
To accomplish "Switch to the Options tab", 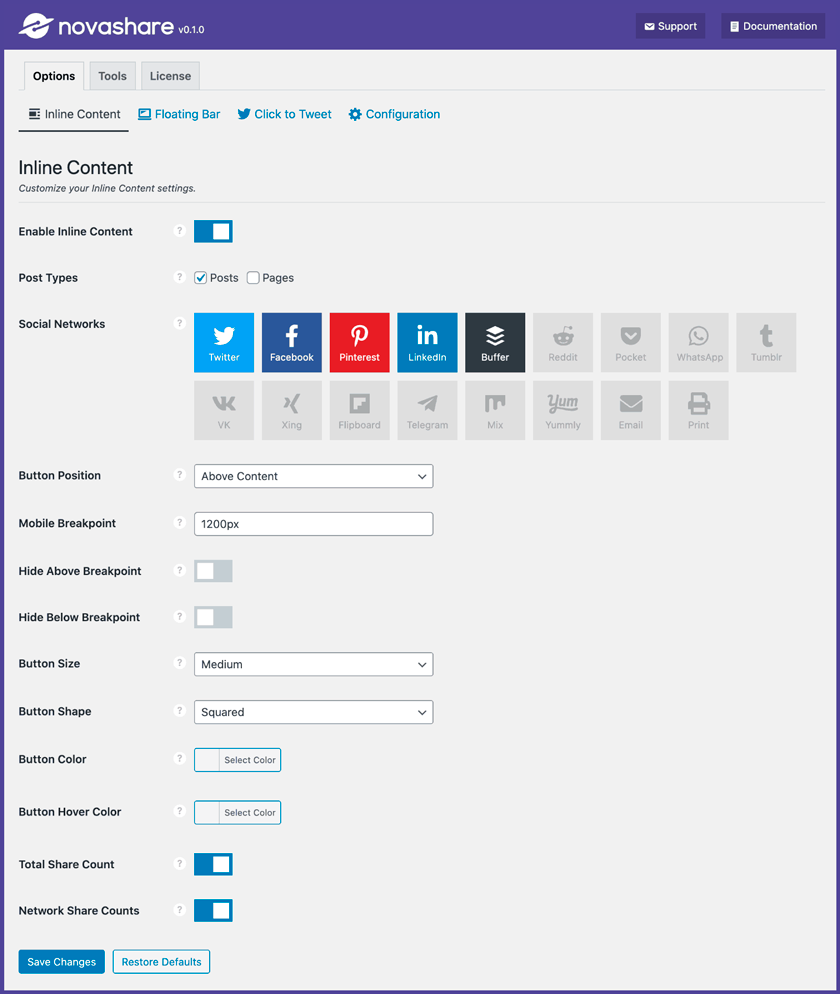I will pos(54,76).
